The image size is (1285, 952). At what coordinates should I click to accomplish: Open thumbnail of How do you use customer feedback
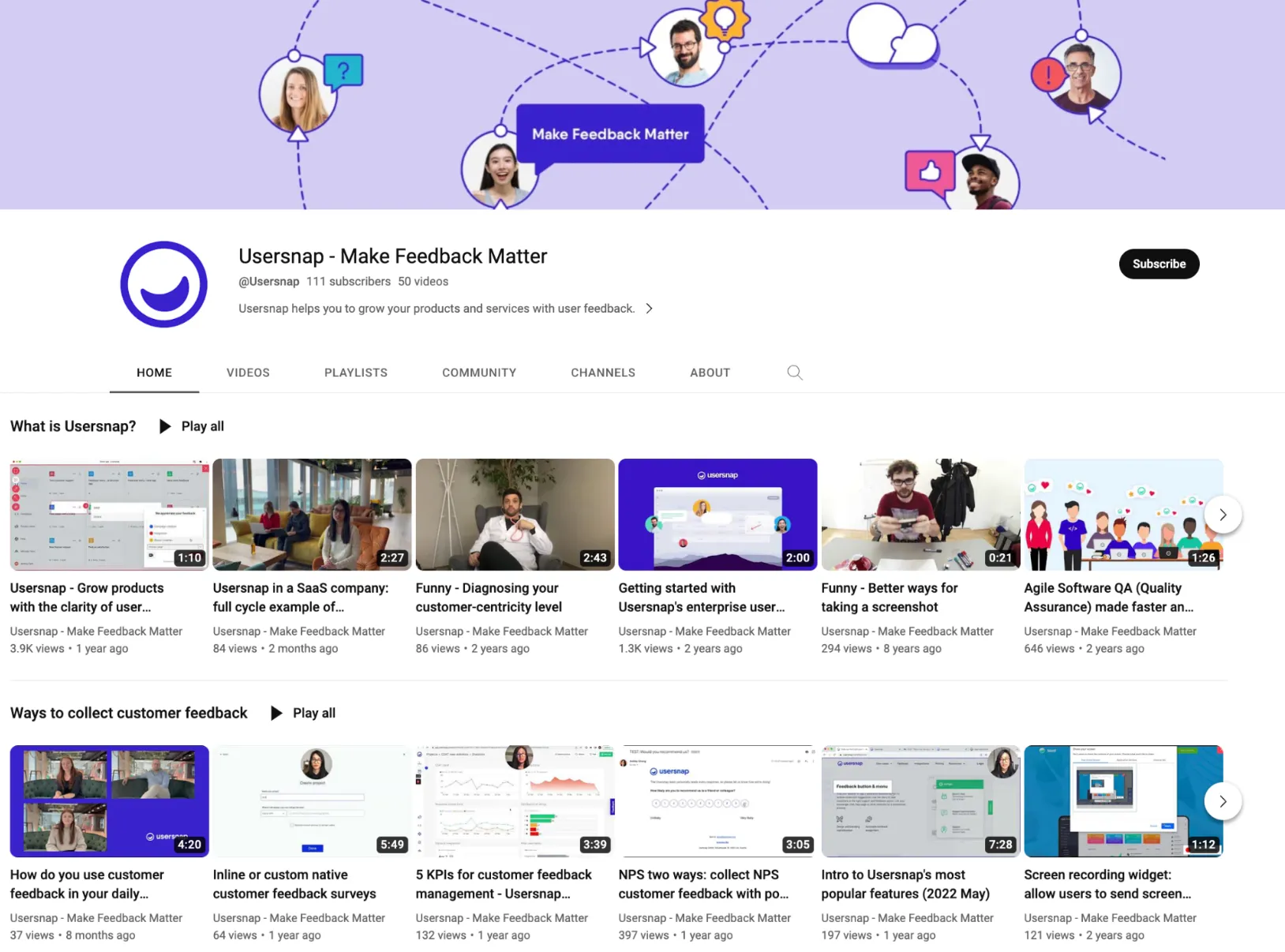pyautogui.click(x=110, y=801)
